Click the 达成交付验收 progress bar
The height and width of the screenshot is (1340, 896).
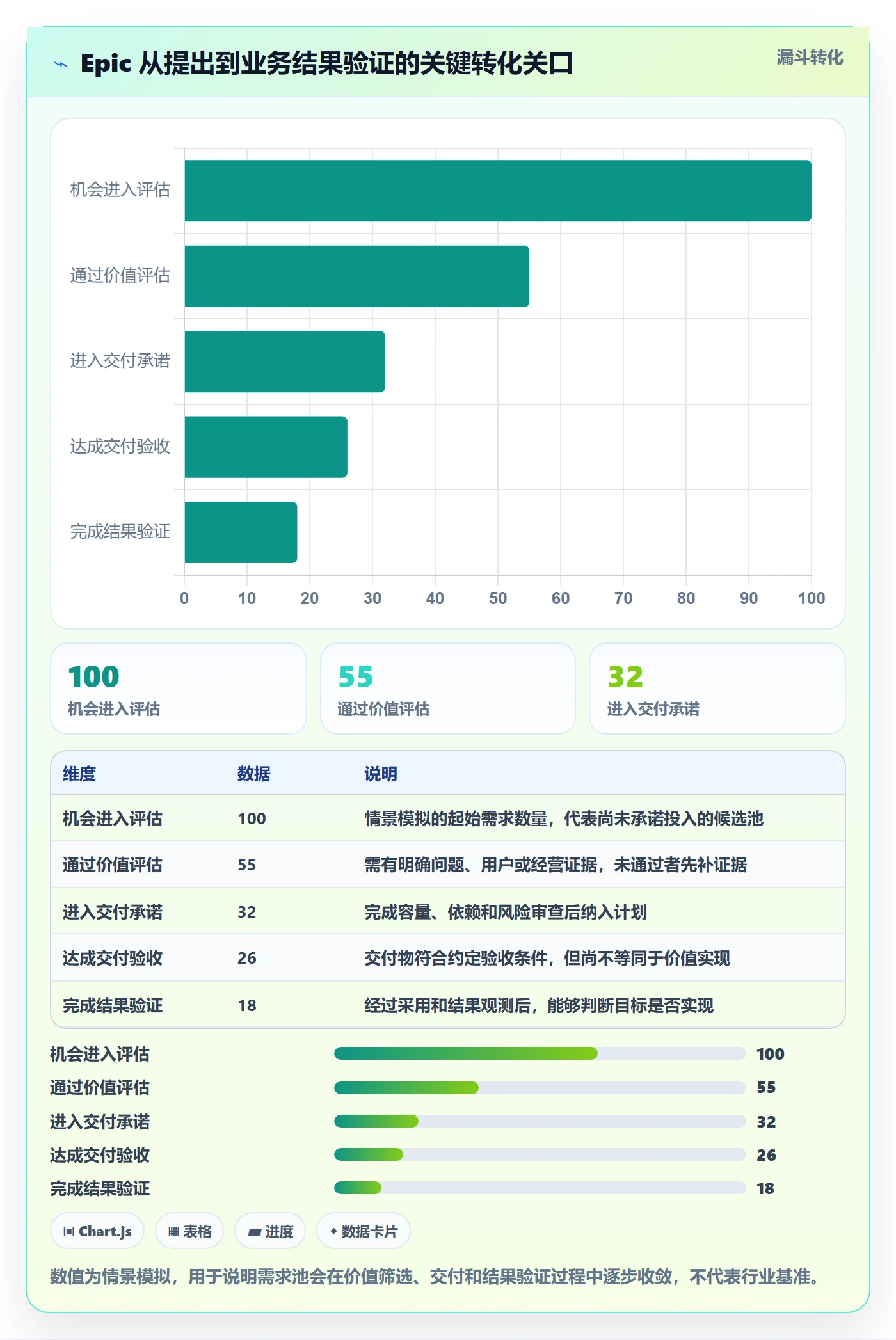tap(540, 1154)
